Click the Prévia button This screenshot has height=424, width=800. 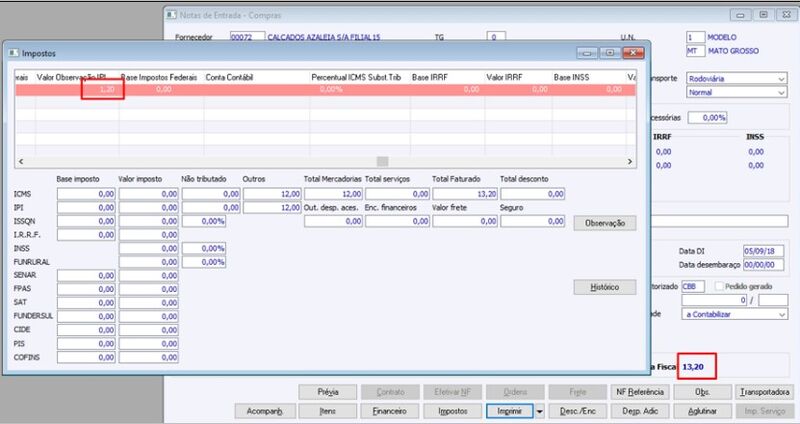[x=328, y=392]
